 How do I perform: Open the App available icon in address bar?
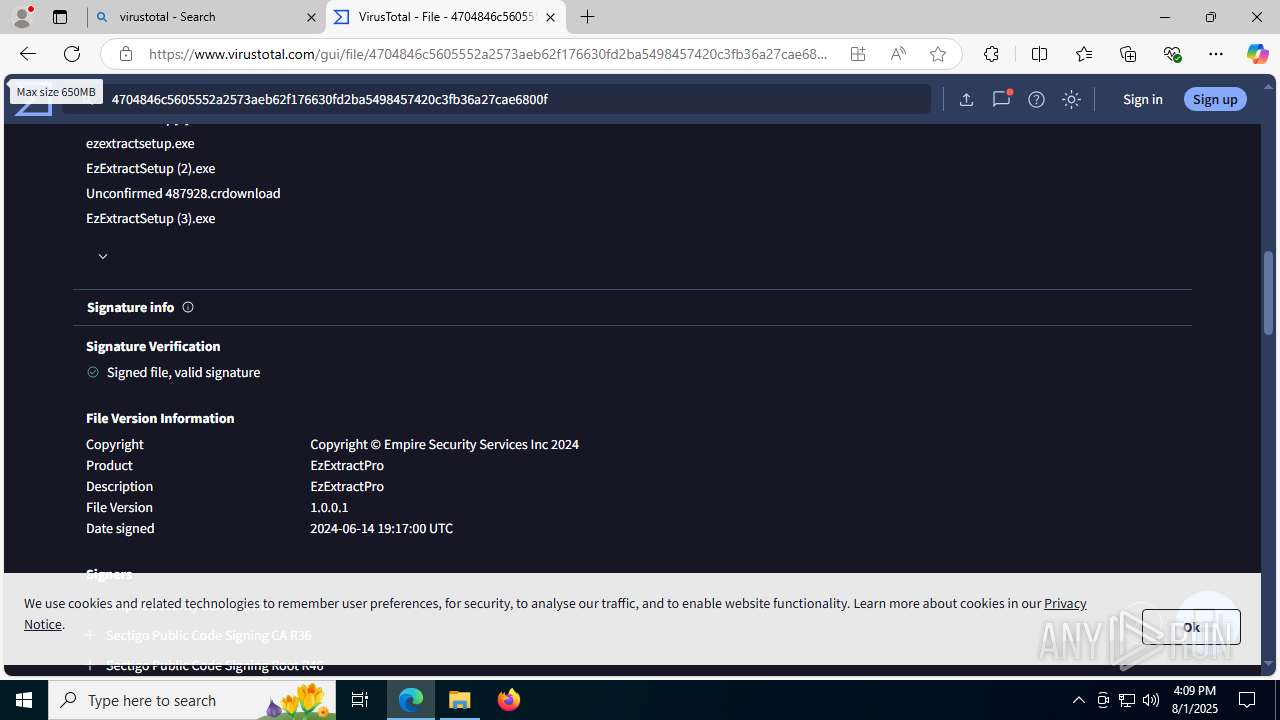(858, 54)
